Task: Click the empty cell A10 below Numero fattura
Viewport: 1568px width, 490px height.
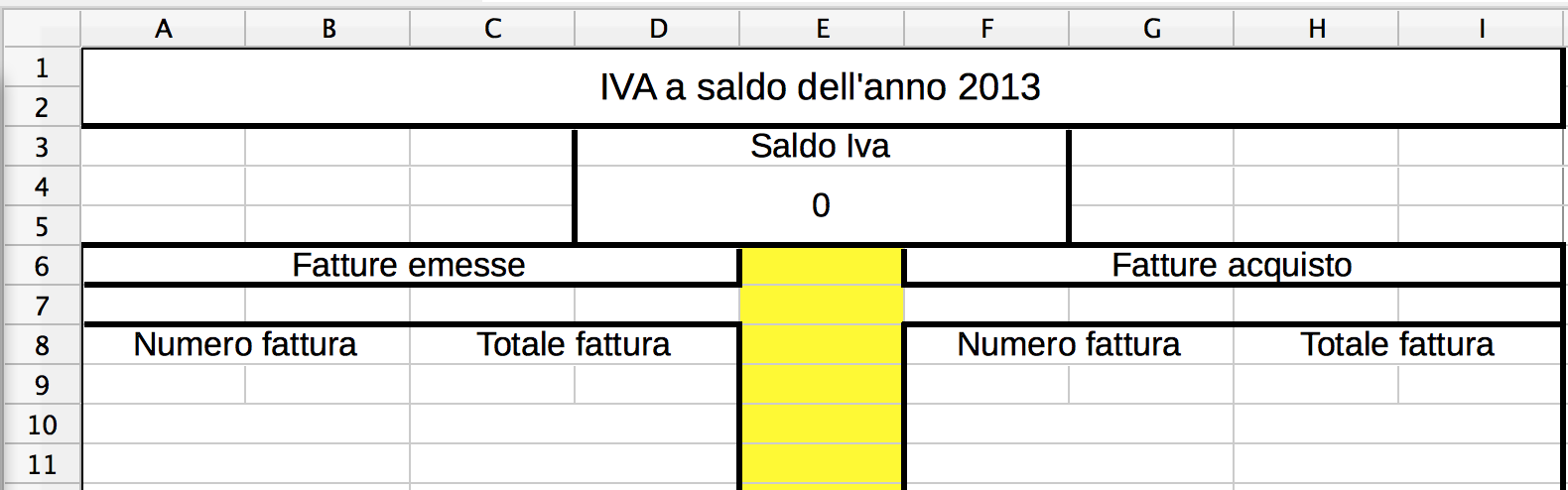Action: tap(245, 425)
